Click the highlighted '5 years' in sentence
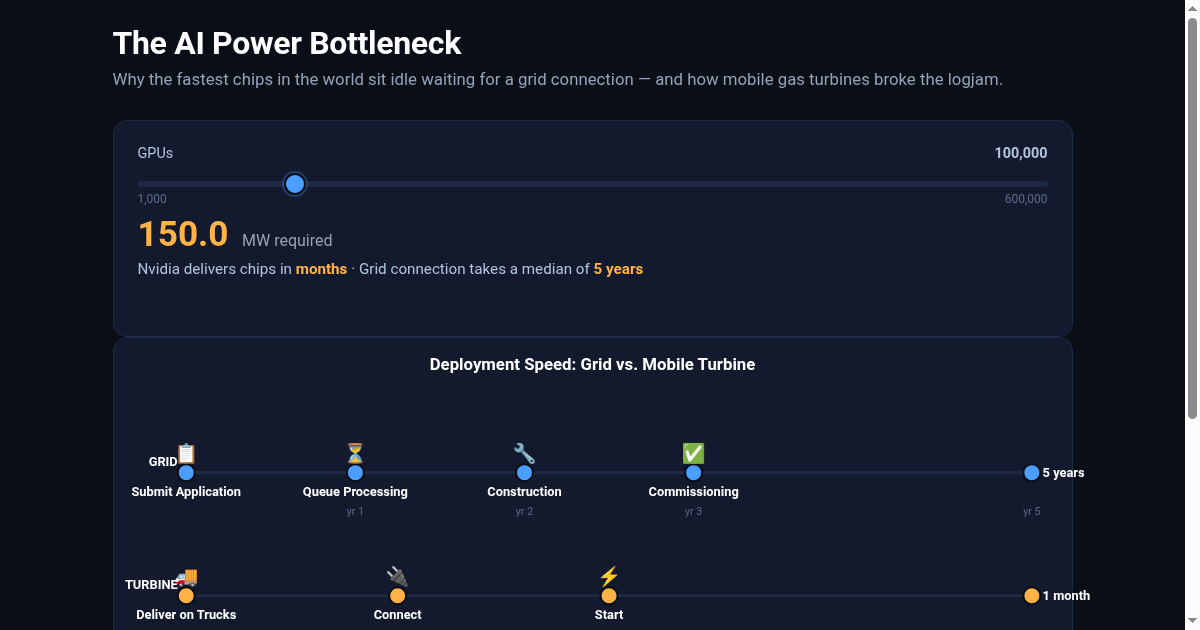The image size is (1200, 630). click(618, 269)
